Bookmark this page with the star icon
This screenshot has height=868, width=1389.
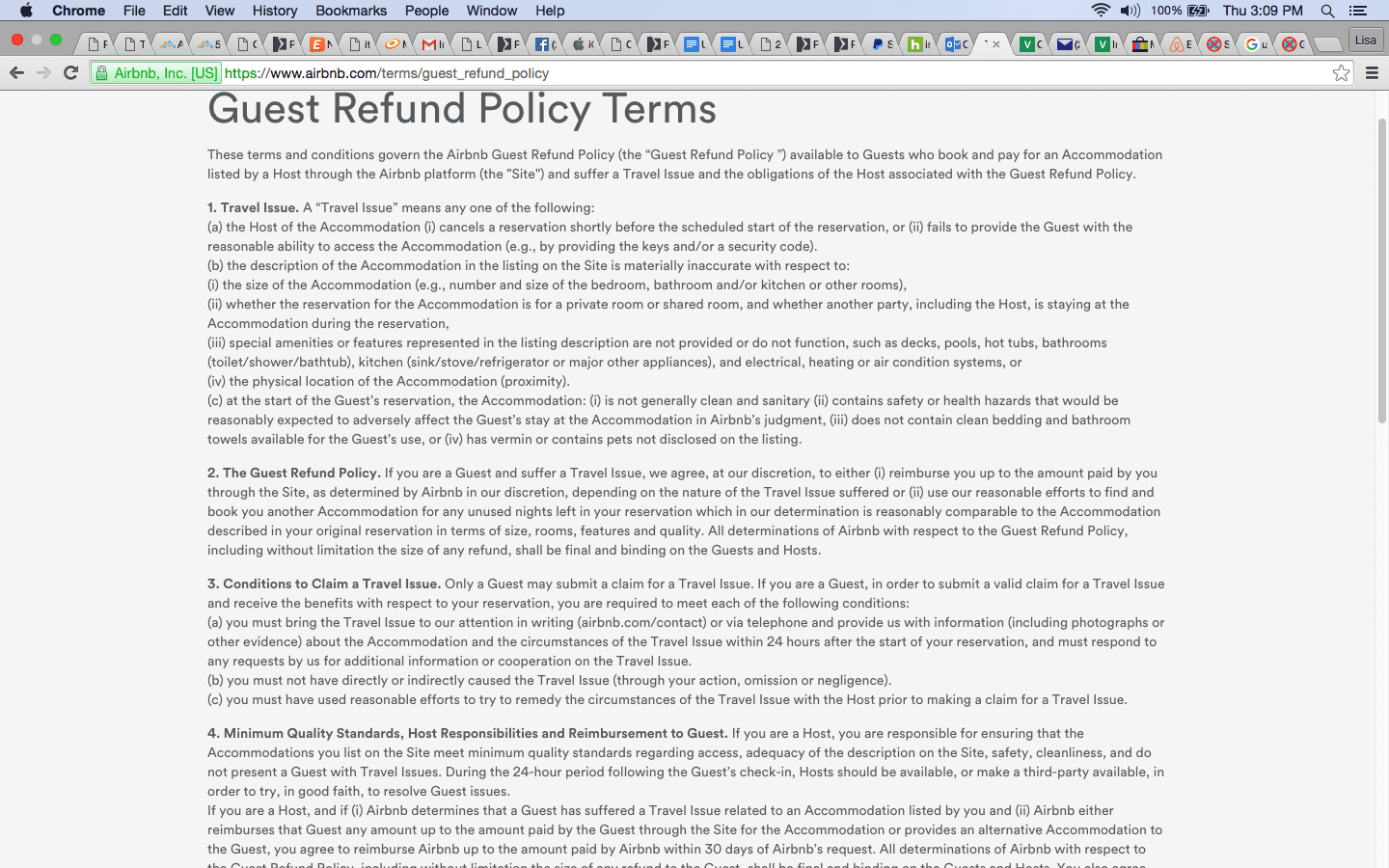[1341, 73]
